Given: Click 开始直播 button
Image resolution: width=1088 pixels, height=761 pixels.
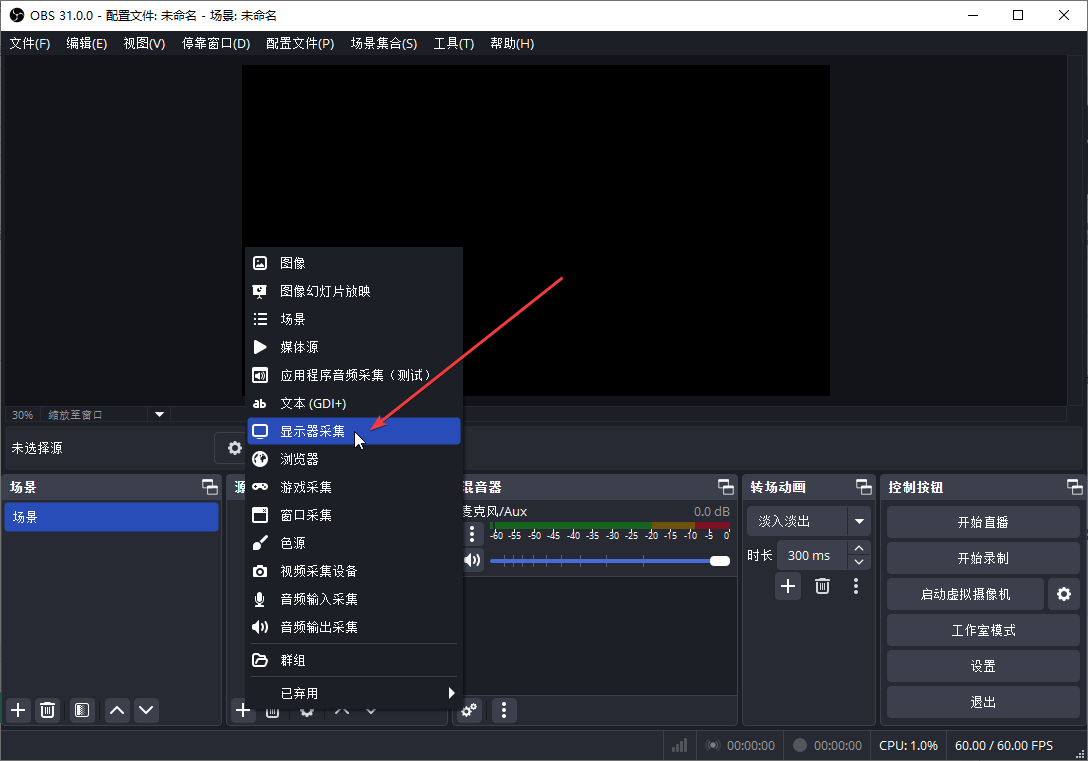Looking at the screenshot, I should 983,522.
